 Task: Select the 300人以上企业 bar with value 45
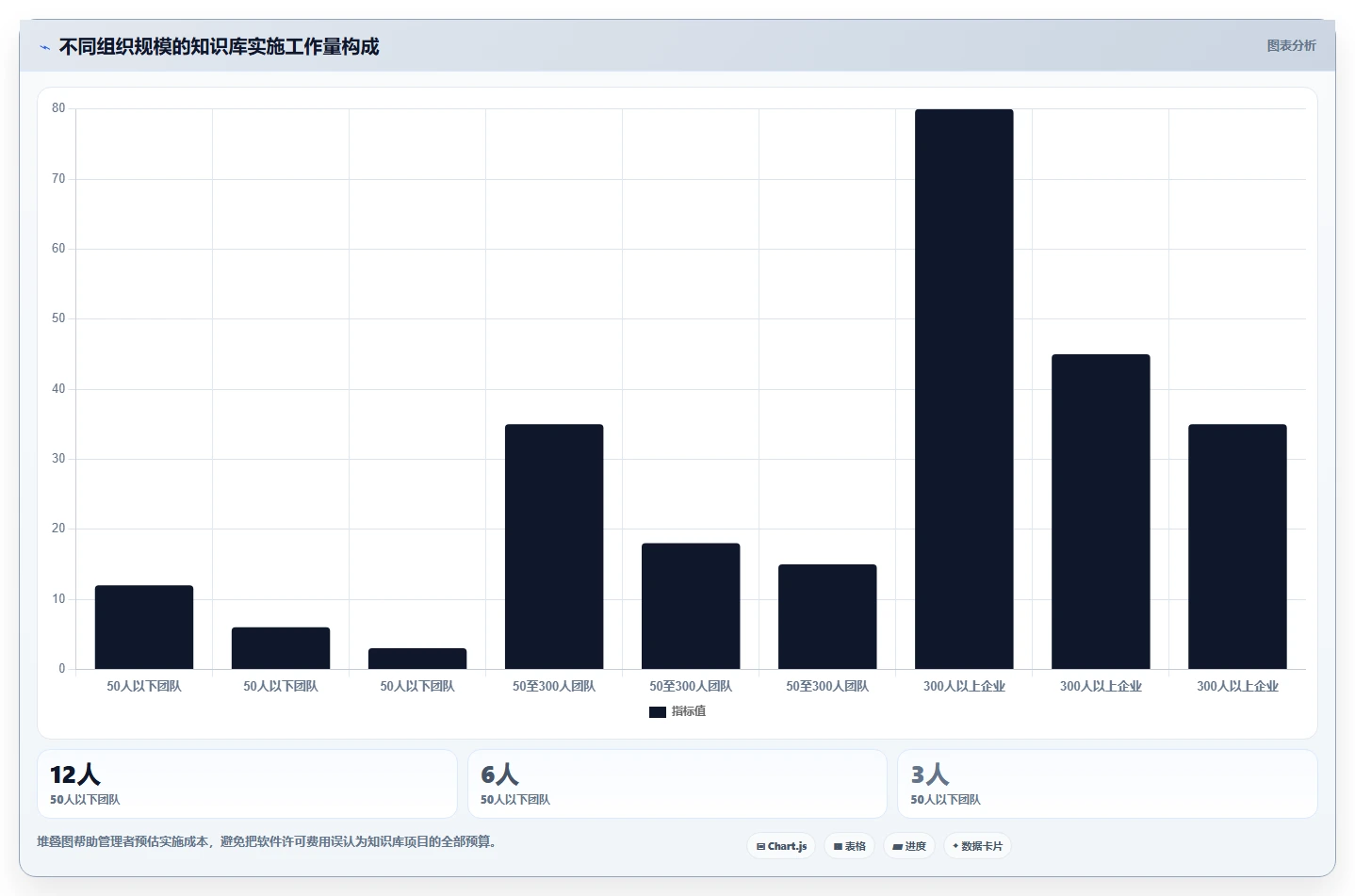1101,512
